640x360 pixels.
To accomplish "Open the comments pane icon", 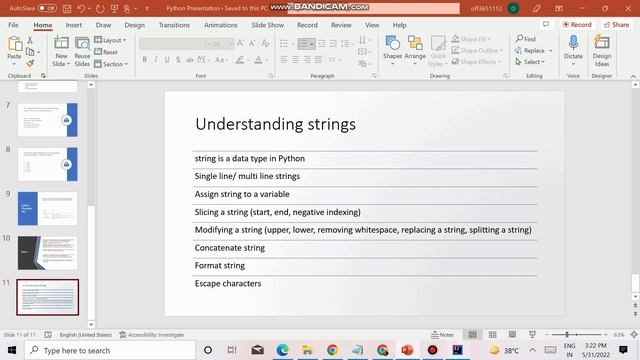I will coord(546,24).
